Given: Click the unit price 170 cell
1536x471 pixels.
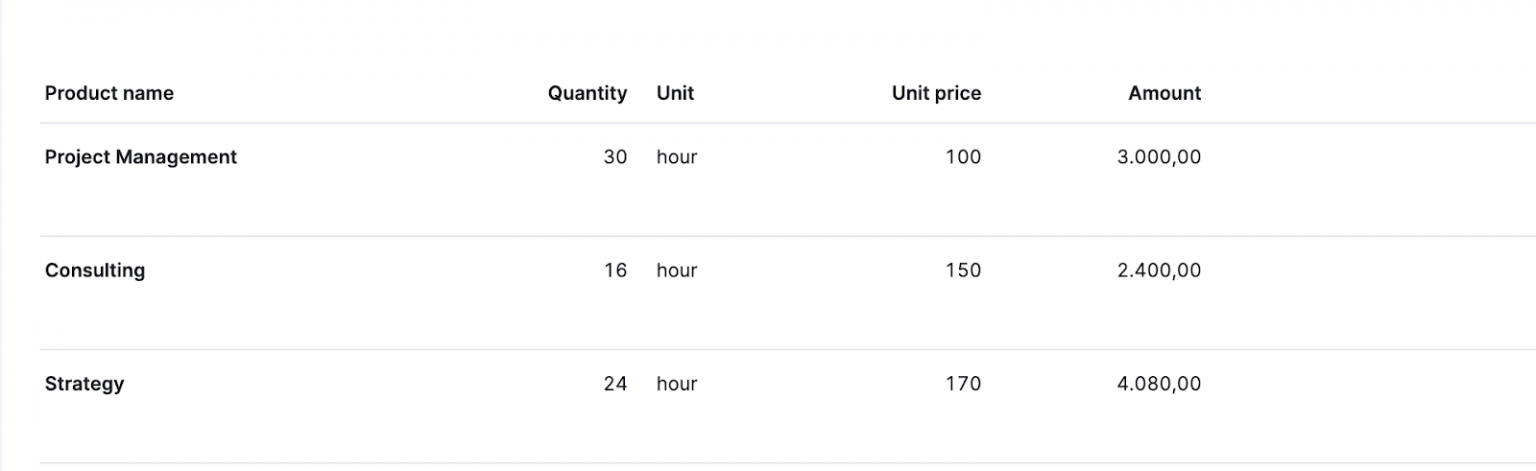Looking at the screenshot, I should click(x=963, y=384).
